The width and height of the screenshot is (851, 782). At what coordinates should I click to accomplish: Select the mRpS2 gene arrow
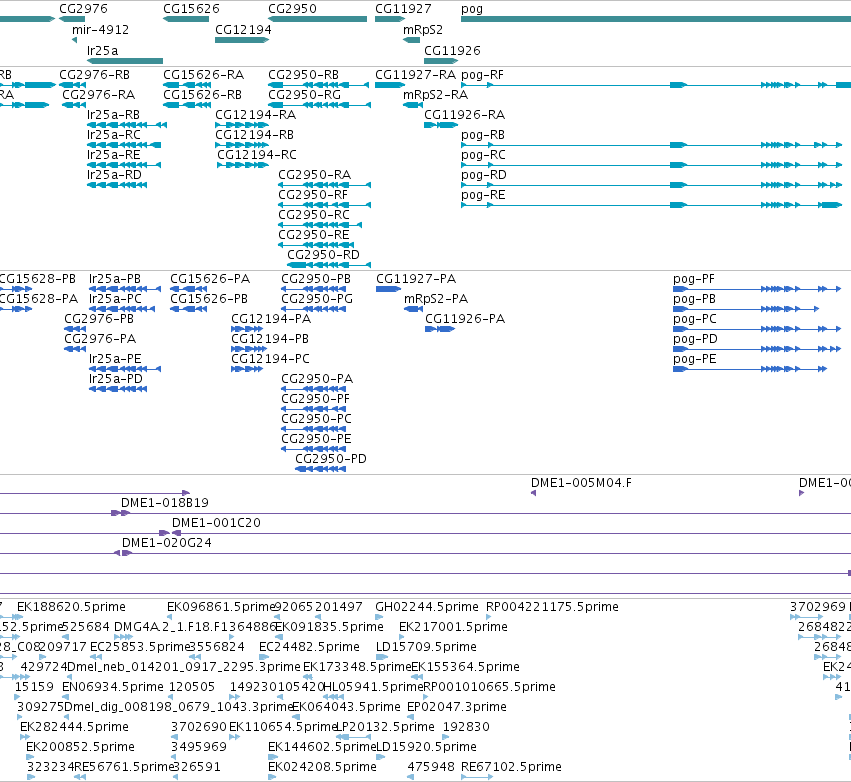[x=411, y=40]
